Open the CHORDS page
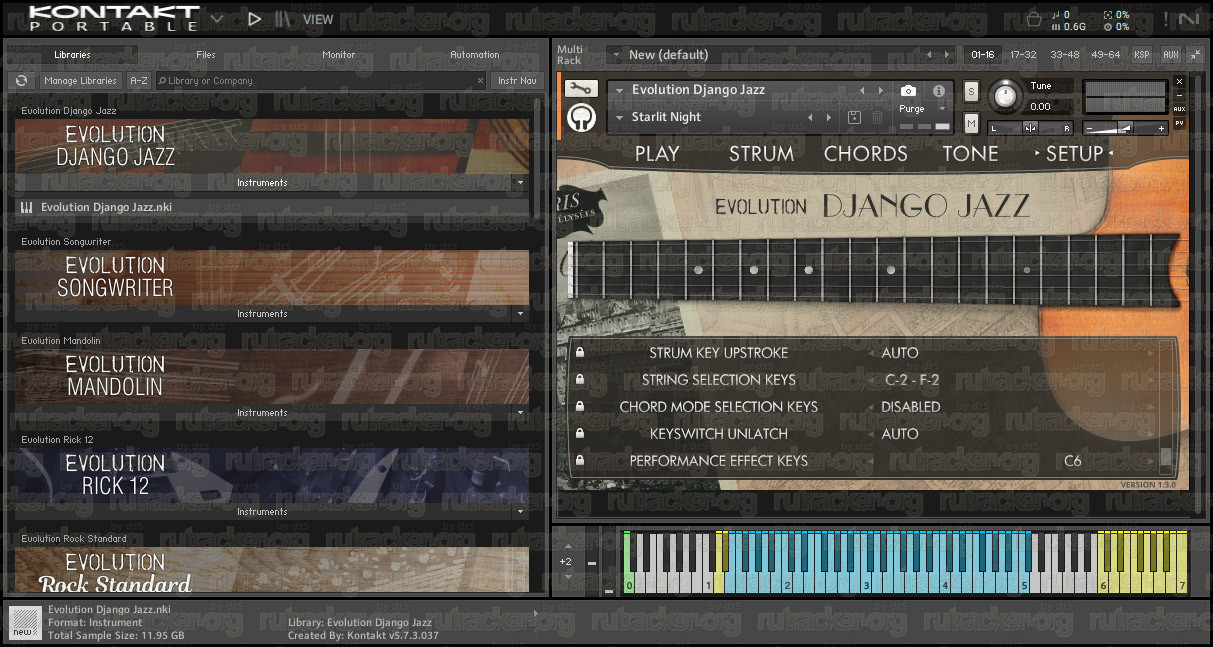The width and height of the screenshot is (1213, 647). pyautogui.click(x=865, y=154)
